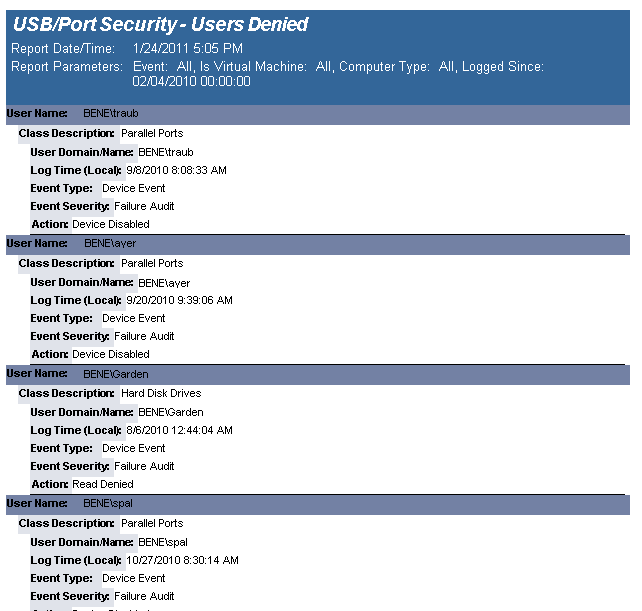Click the report date value 1/24/2011 5:05 PM
Viewport: 642px width, 611px height.
[x=187, y=48]
